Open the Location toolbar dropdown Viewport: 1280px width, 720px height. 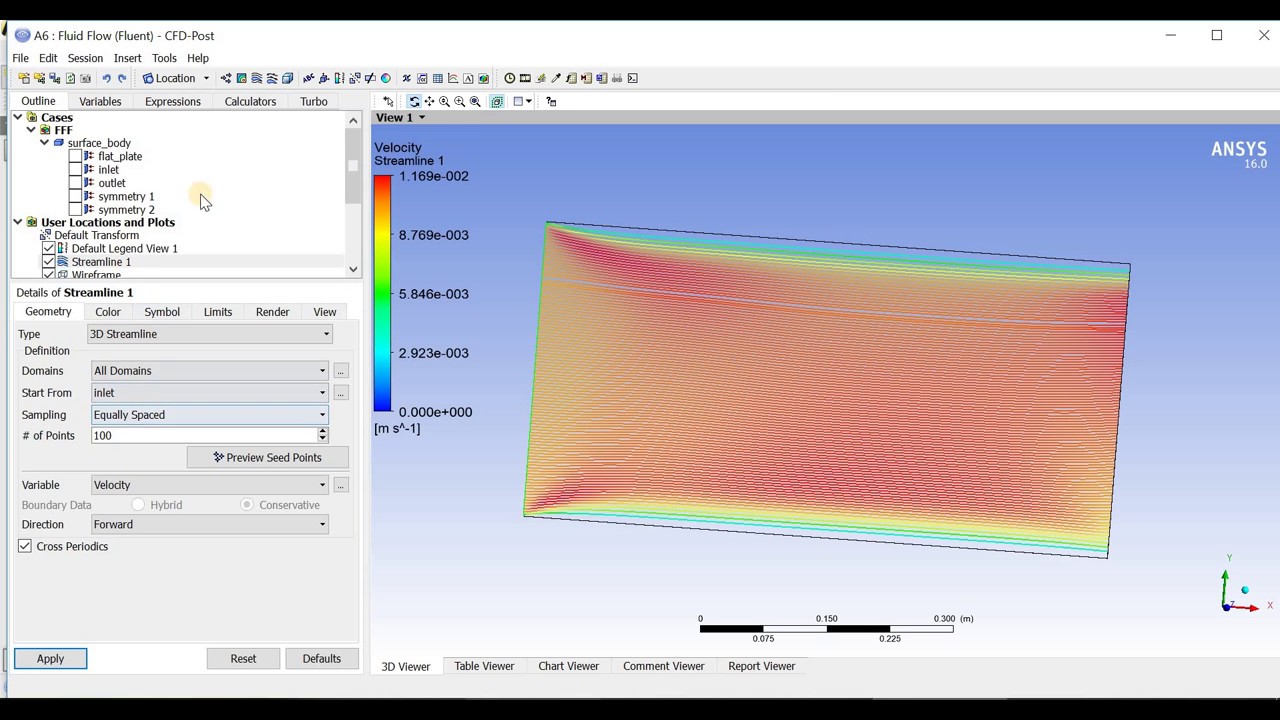point(176,78)
